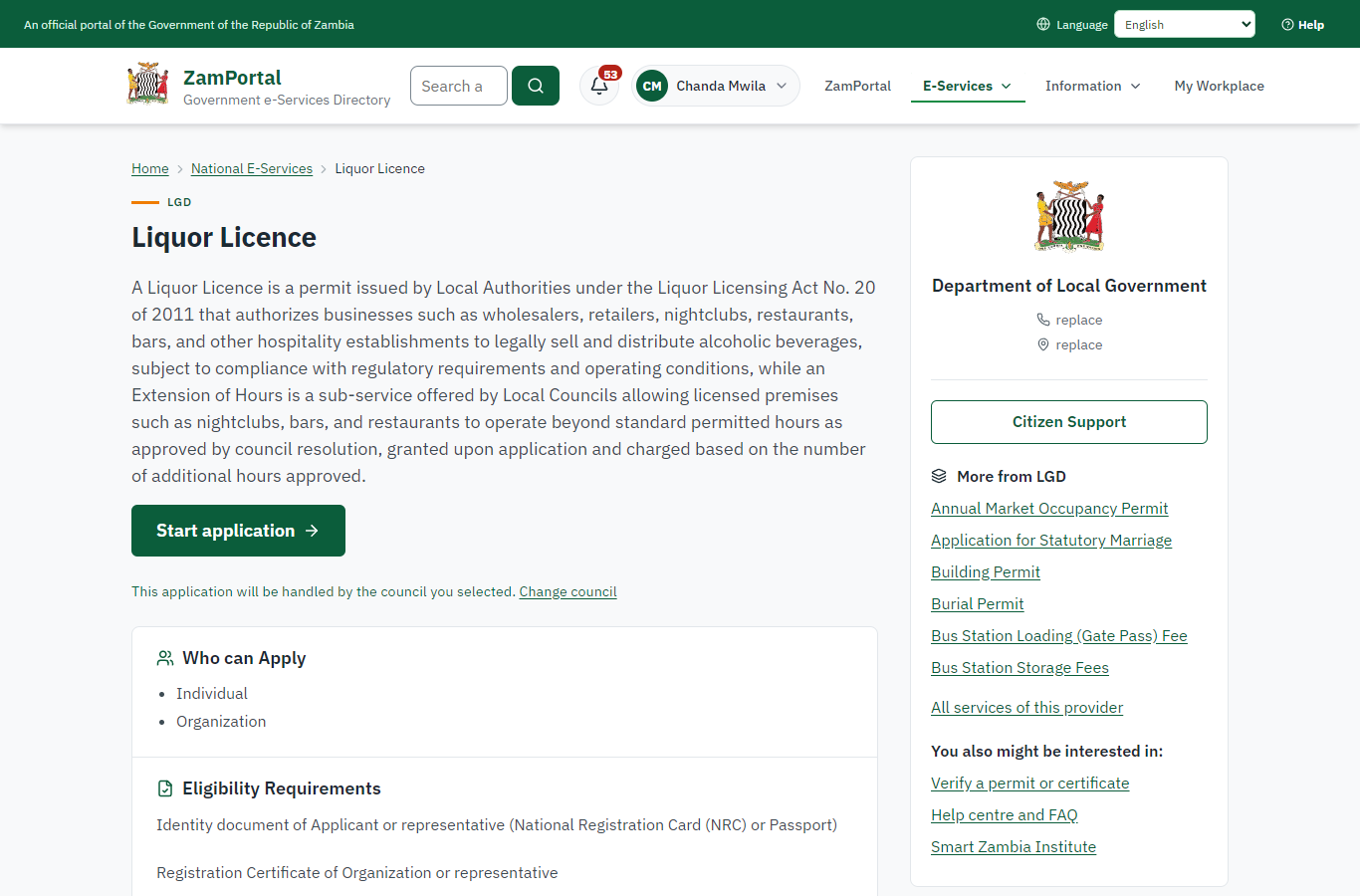
Task: Click the Organization list item
Action: [221, 721]
